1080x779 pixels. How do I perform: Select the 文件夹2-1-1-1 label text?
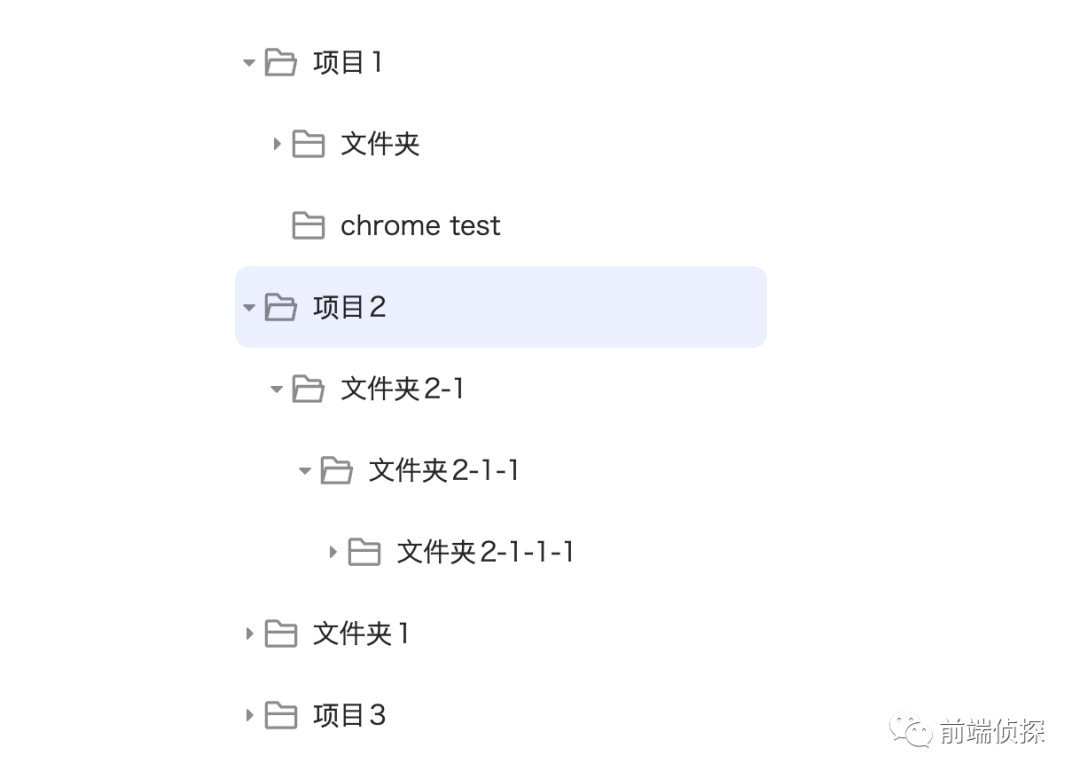coord(486,552)
